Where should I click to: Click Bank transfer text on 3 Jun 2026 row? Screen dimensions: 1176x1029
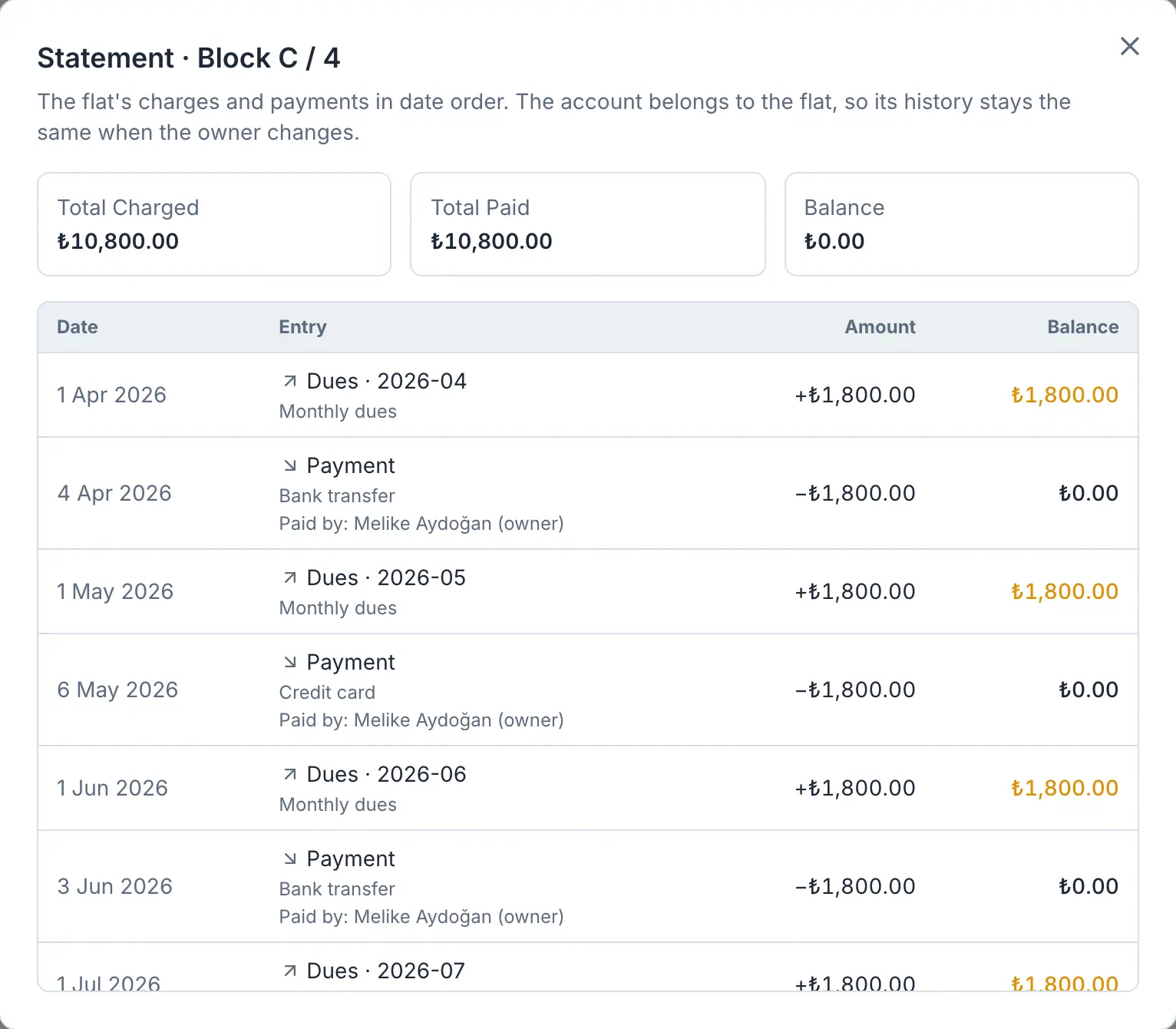[337, 889]
